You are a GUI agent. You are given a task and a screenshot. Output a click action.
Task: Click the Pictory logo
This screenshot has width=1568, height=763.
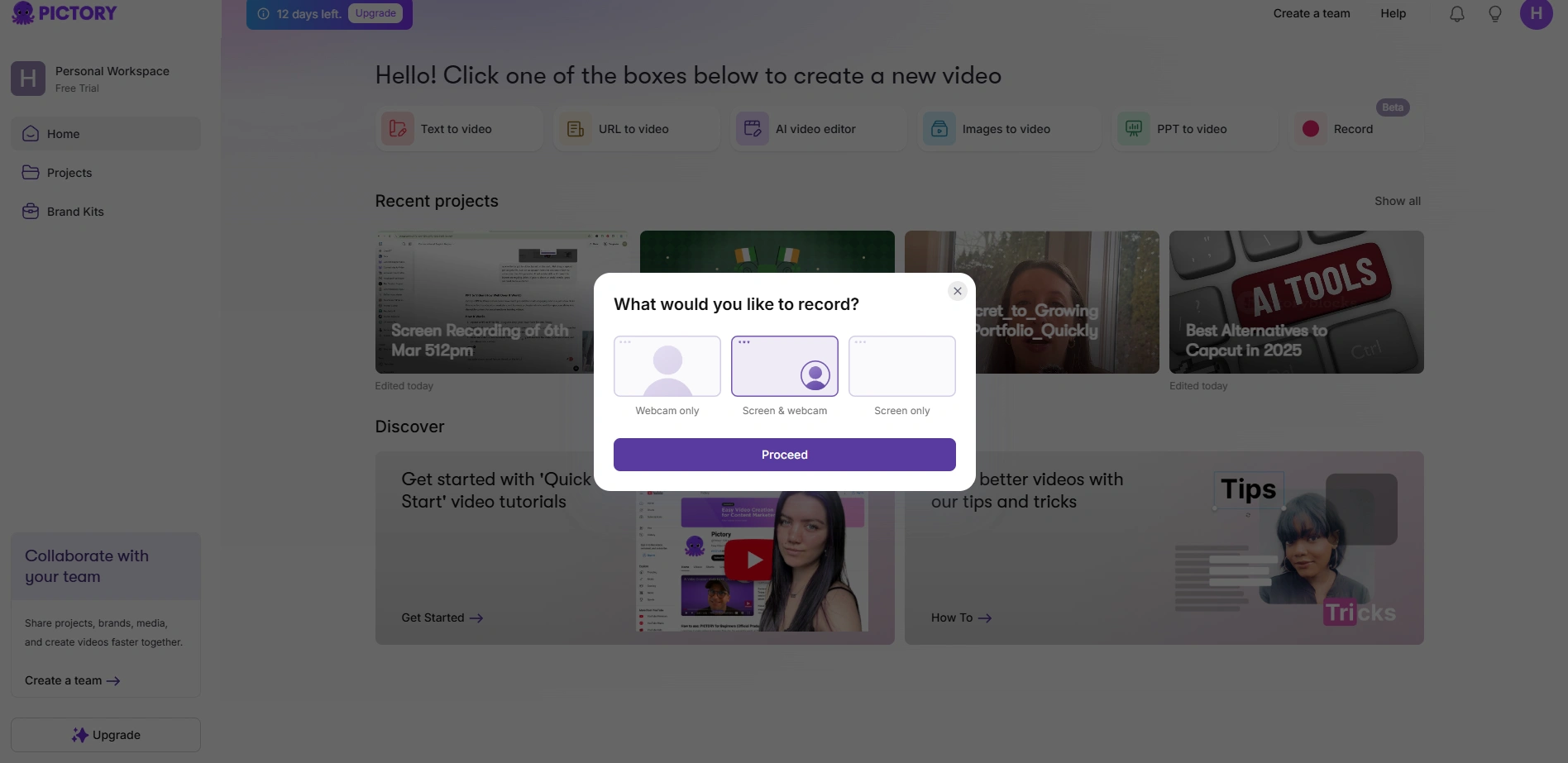coord(65,13)
